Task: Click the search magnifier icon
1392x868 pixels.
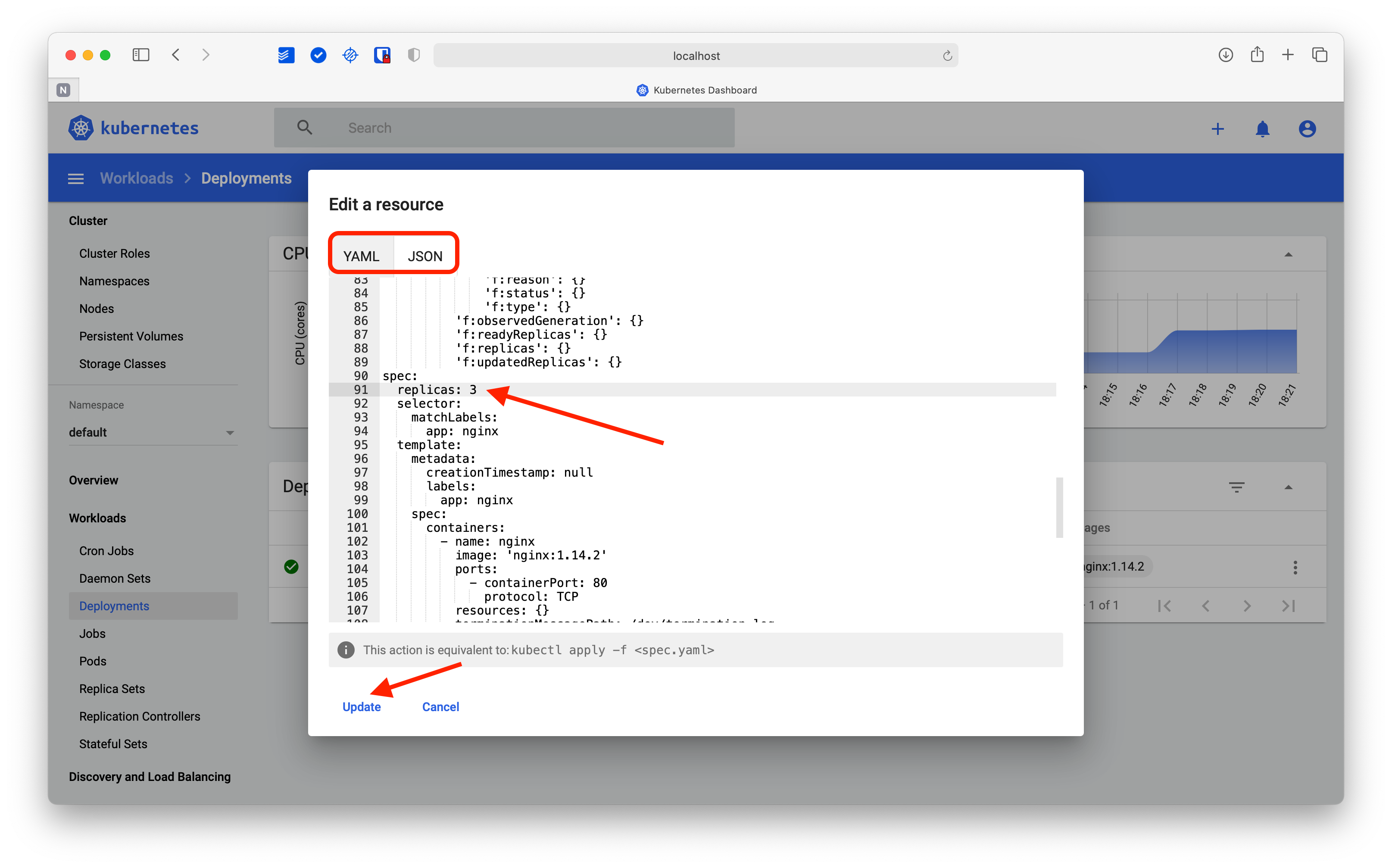Action: [x=305, y=128]
